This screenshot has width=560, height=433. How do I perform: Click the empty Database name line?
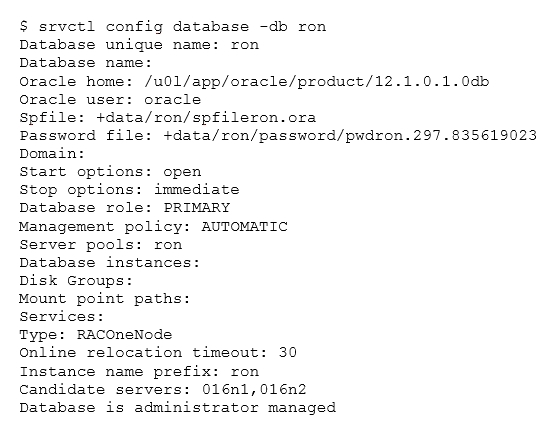click(x=86, y=63)
